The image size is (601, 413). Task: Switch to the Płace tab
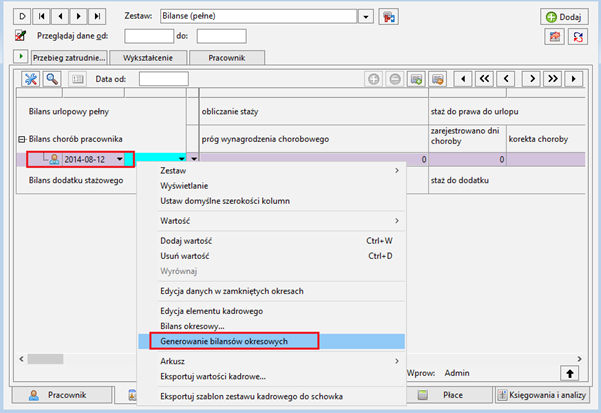point(449,395)
